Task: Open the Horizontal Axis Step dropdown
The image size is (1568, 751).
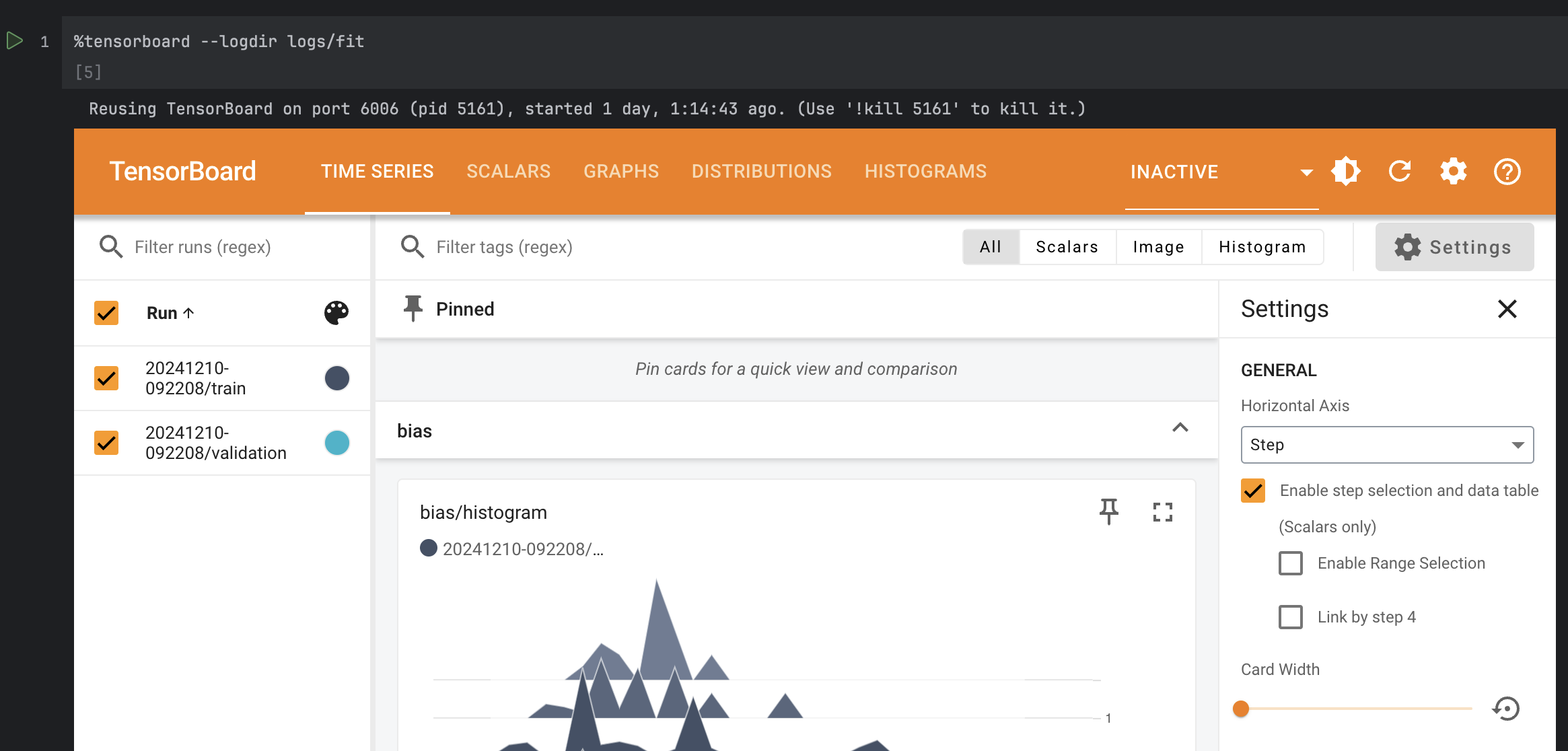Action: (1387, 445)
